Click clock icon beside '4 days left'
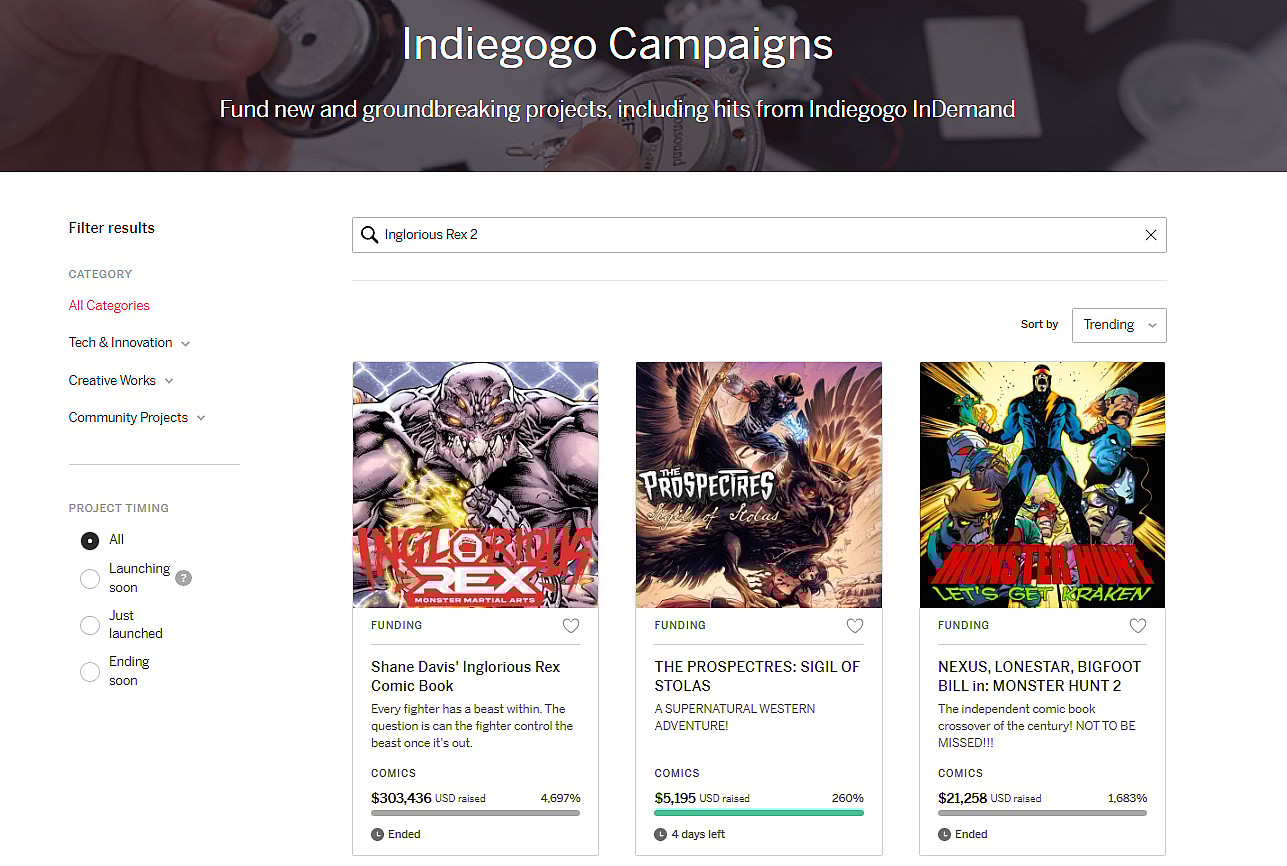 660,834
